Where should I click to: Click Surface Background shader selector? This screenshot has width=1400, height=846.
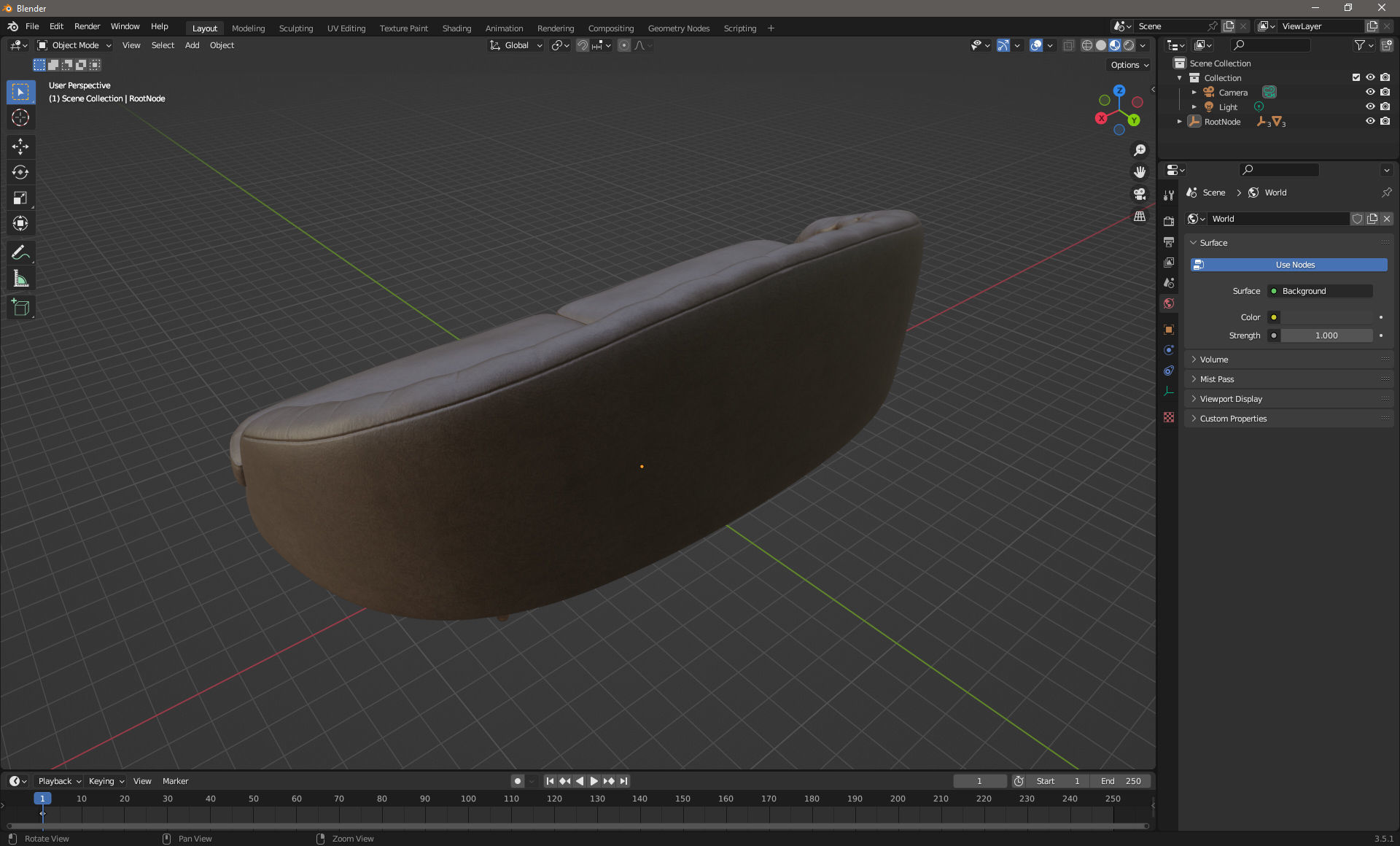pyautogui.click(x=1320, y=291)
